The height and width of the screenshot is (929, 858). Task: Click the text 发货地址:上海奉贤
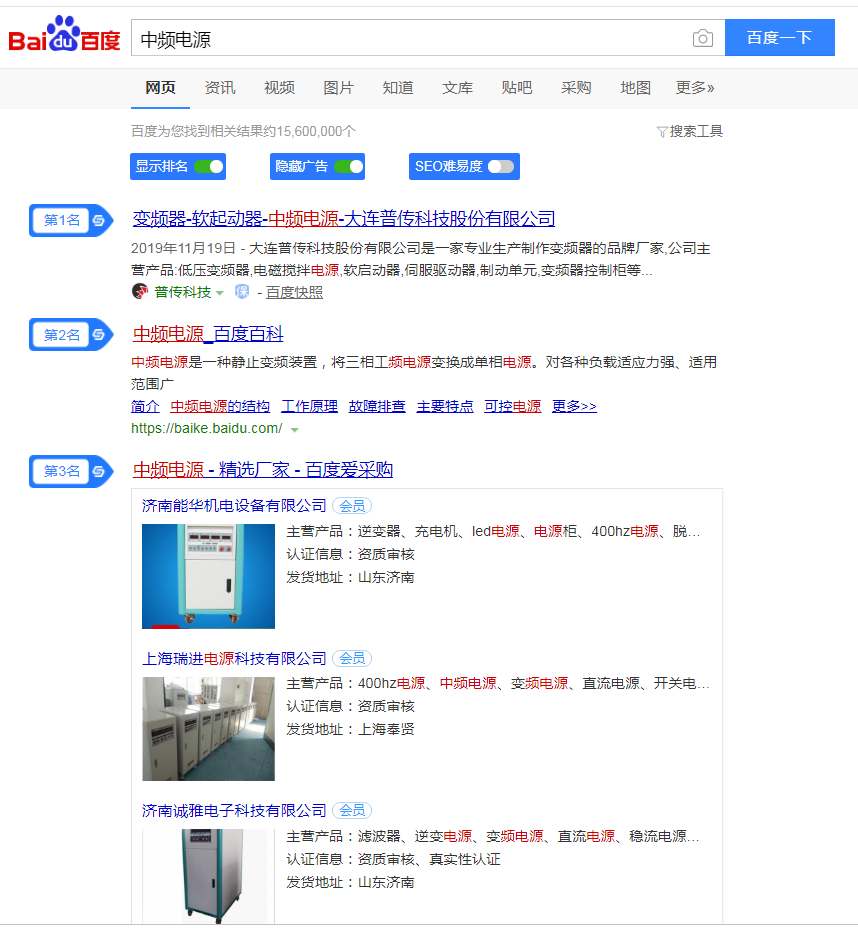click(350, 729)
